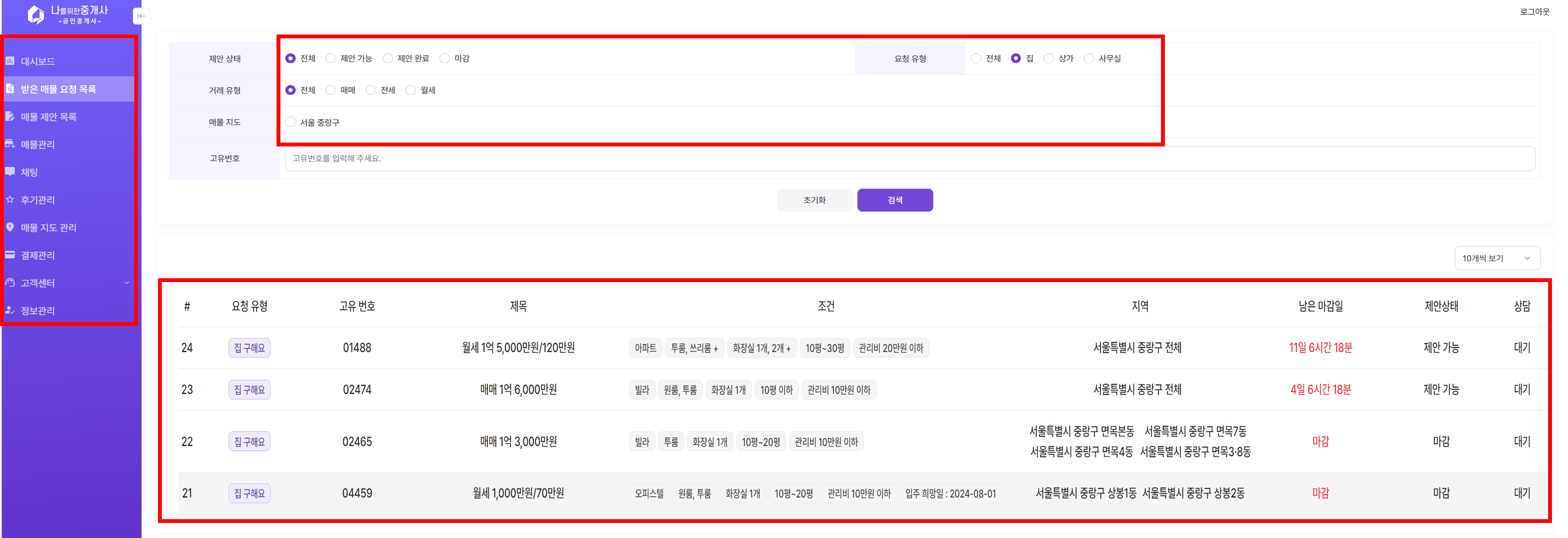
Task: Click title 월세 1,000만원/70만원
Action: click(519, 493)
